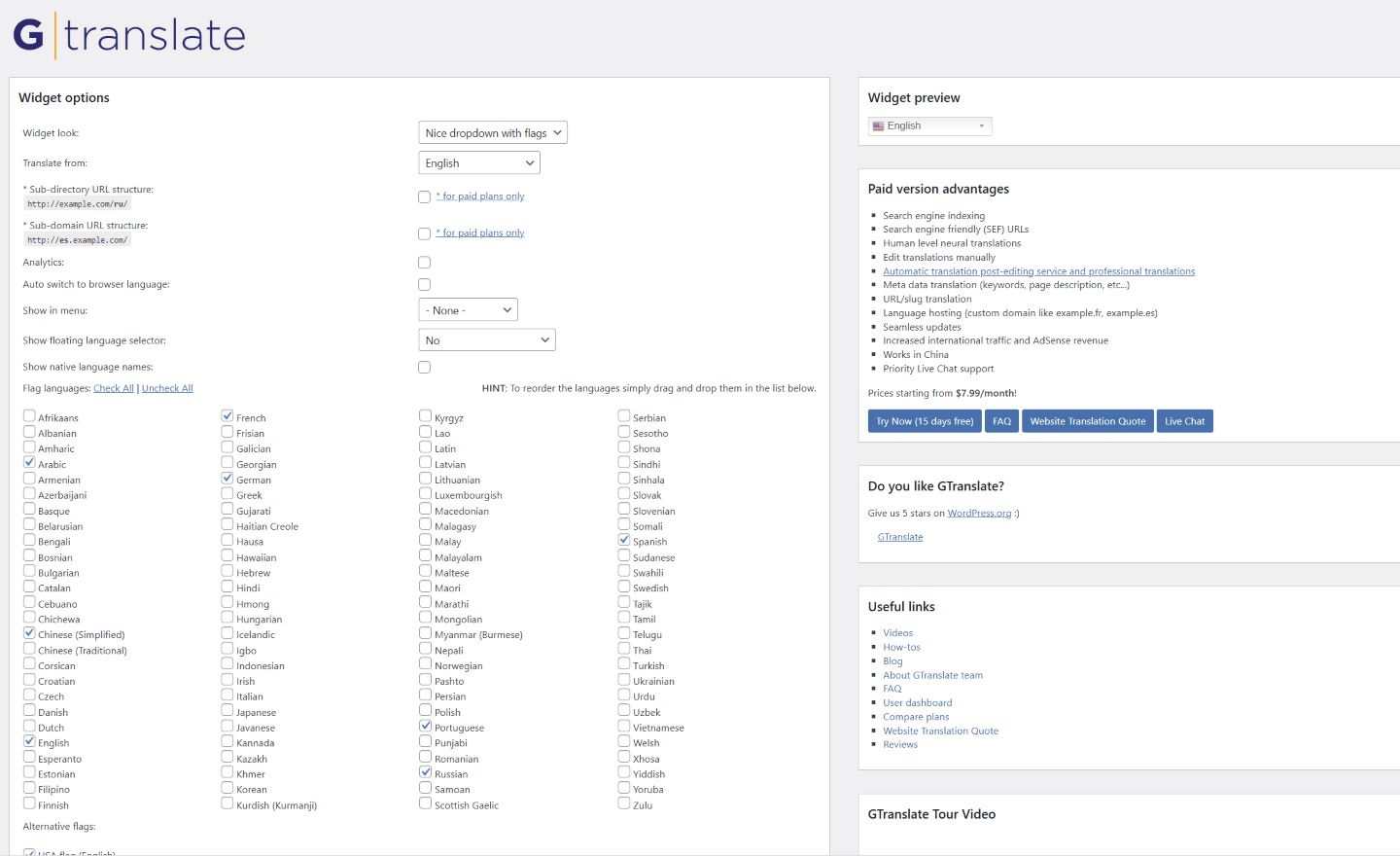The image size is (1400, 856).
Task: Click the http://es.example.com/ example text
Action: 78,240
